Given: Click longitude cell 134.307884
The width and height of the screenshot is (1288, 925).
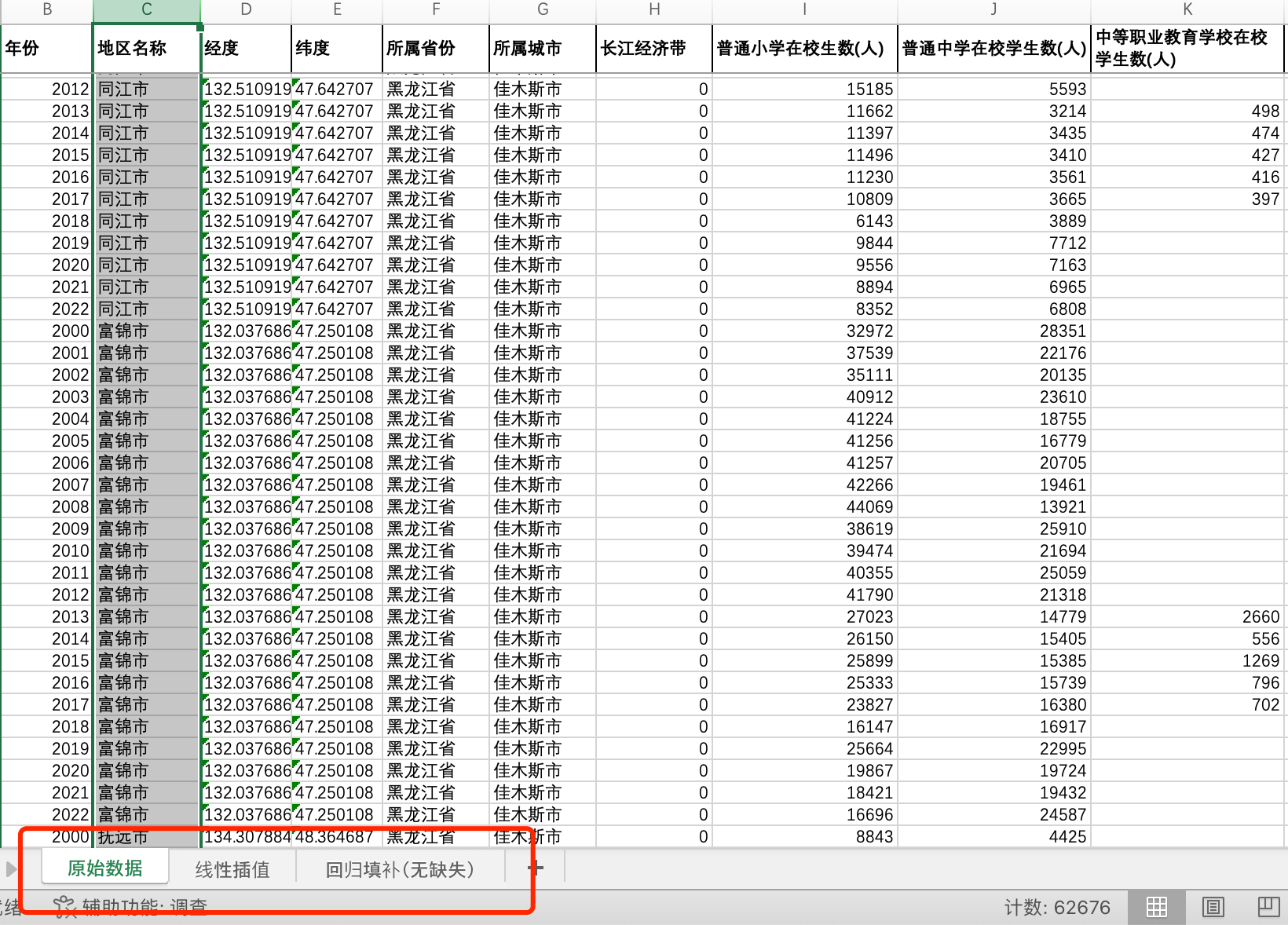Looking at the screenshot, I should click(x=246, y=837).
